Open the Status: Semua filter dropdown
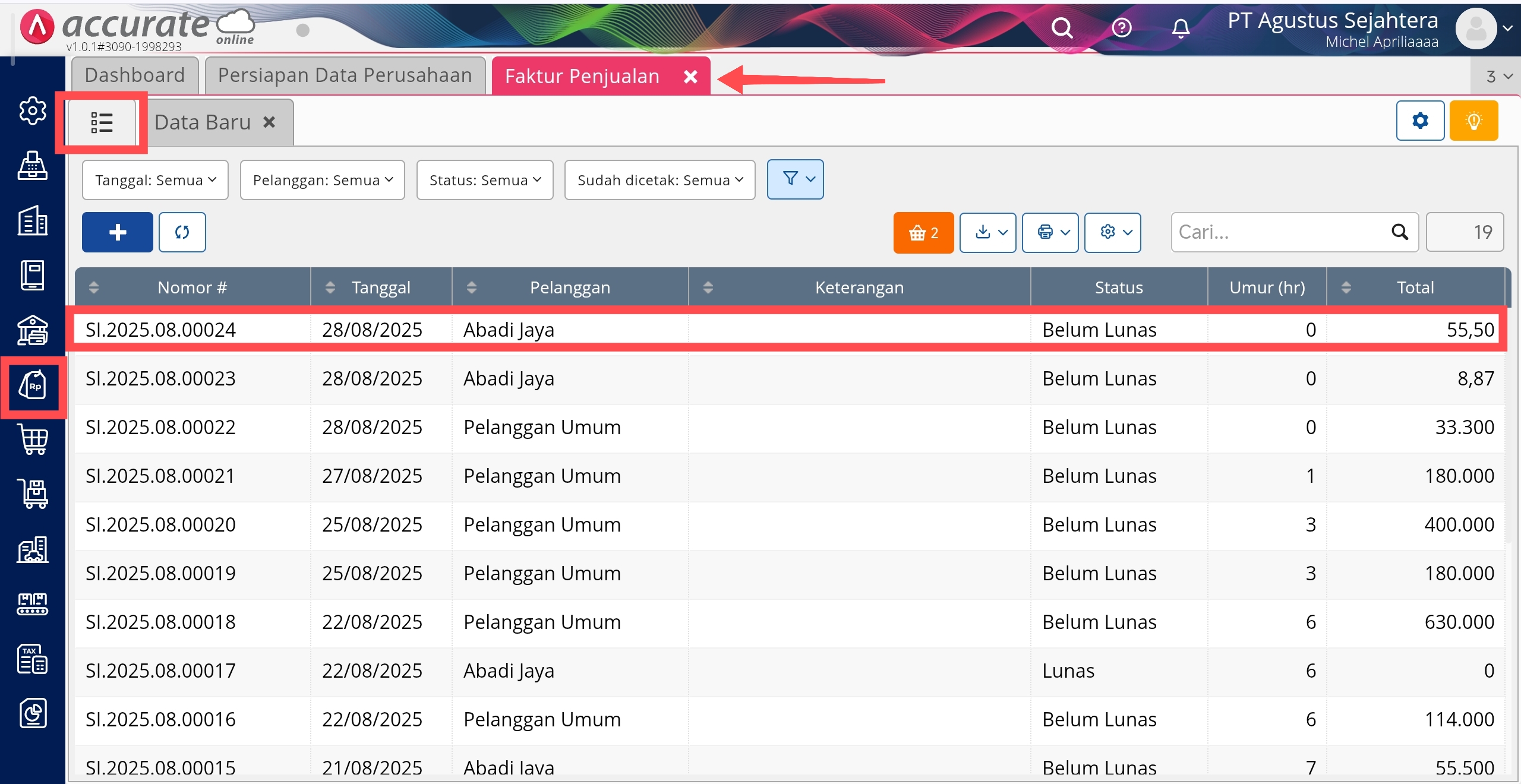Viewport: 1521px width, 784px height. point(485,180)
